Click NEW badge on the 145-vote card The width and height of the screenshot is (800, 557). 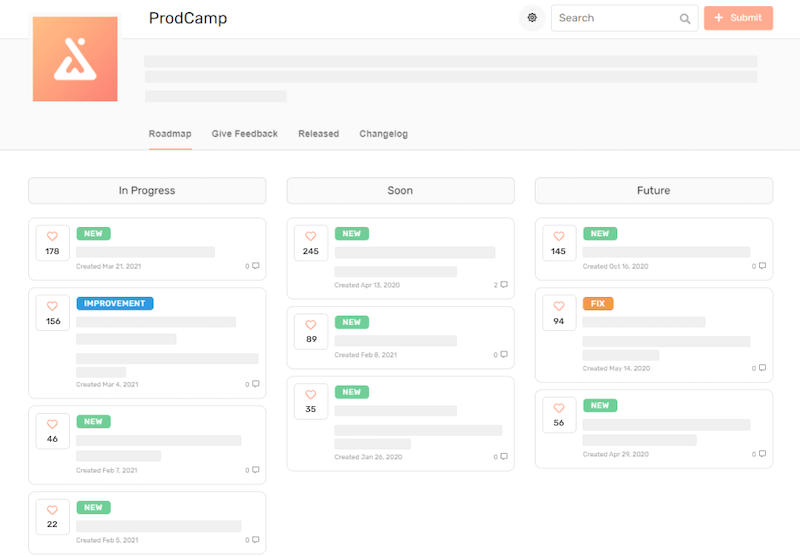click(600, 234)
